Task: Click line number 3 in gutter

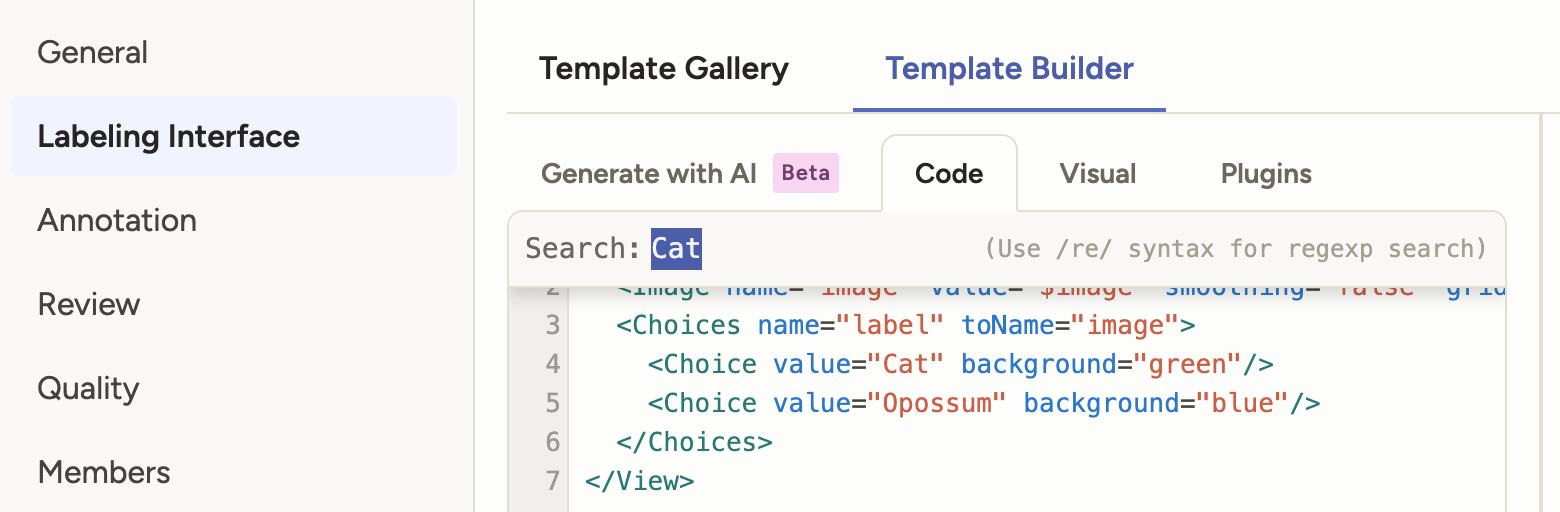Action: click(x=553, y=325)
